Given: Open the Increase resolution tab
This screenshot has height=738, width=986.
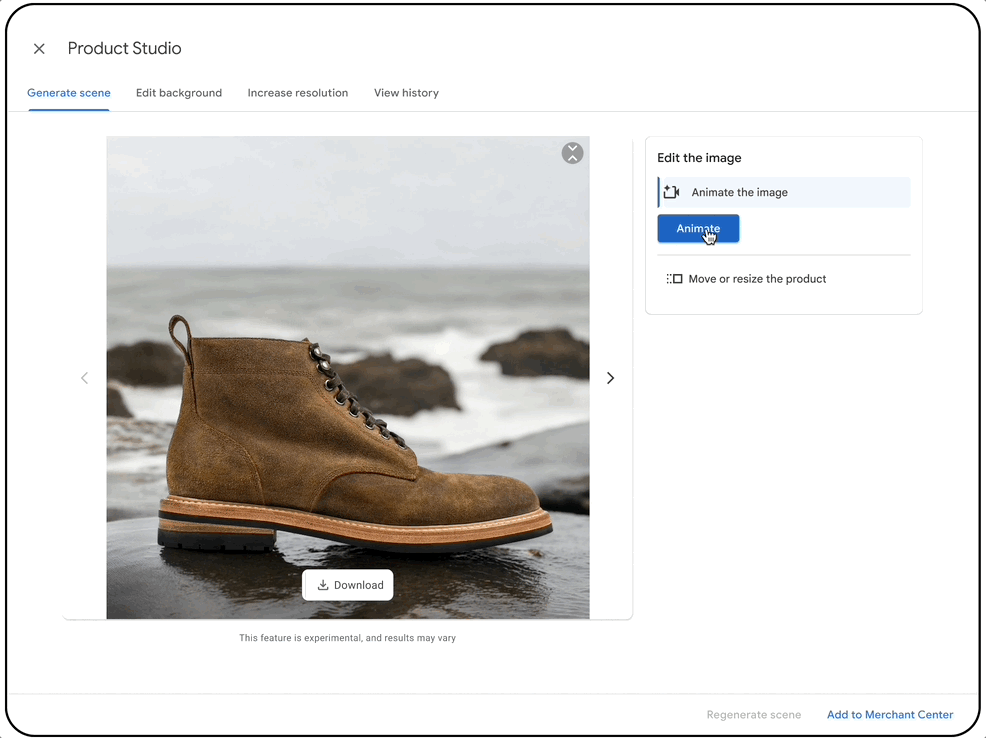Looking at the screenshot, I should point(297,92).
